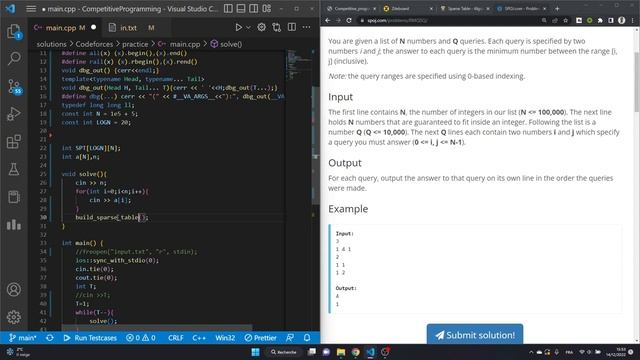
Task: Go back in the browser
Action: 327,20
